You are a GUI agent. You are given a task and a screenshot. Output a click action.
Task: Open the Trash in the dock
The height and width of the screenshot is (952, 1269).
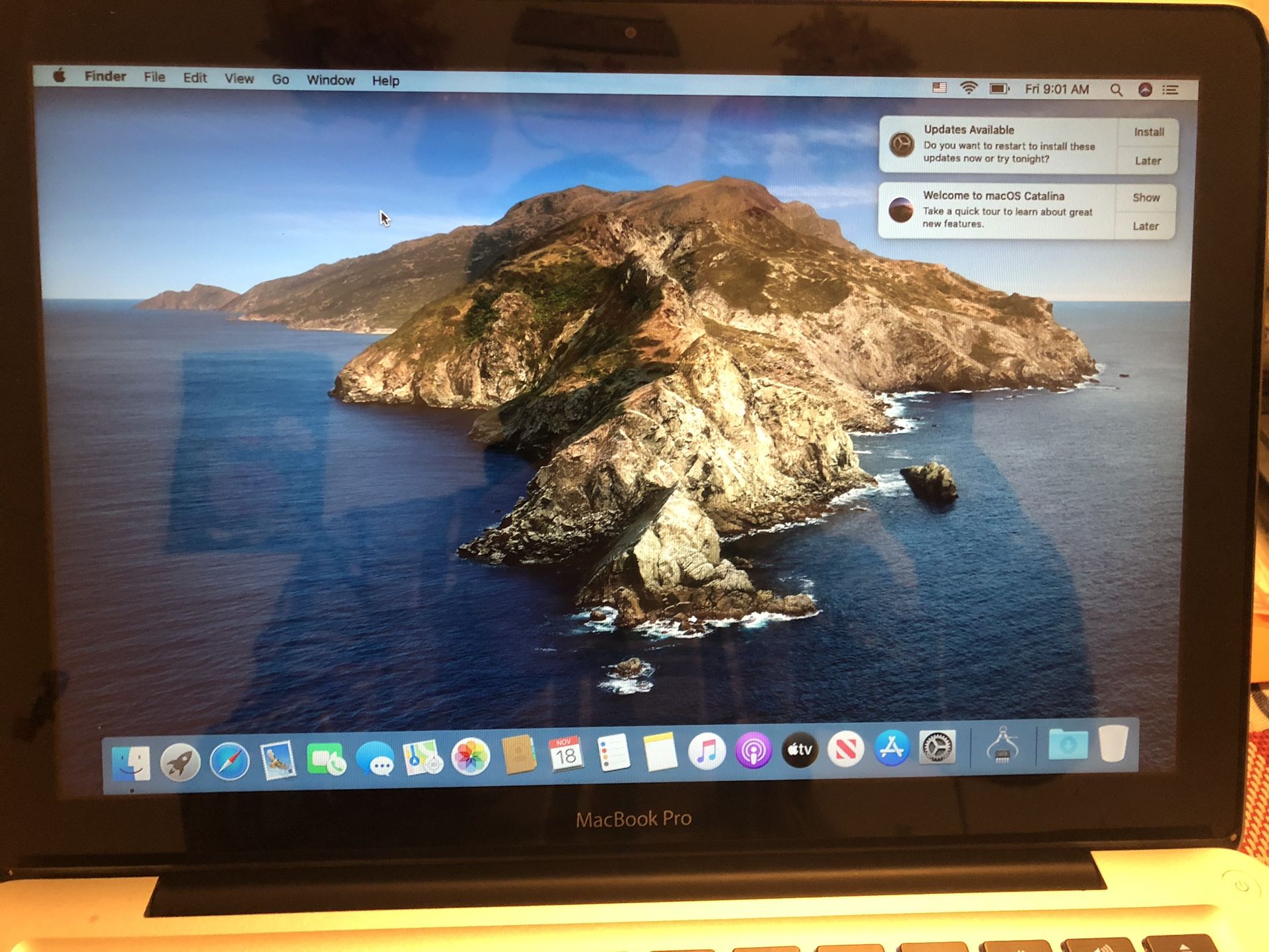pyautogui.click(x=1113, y=743)
